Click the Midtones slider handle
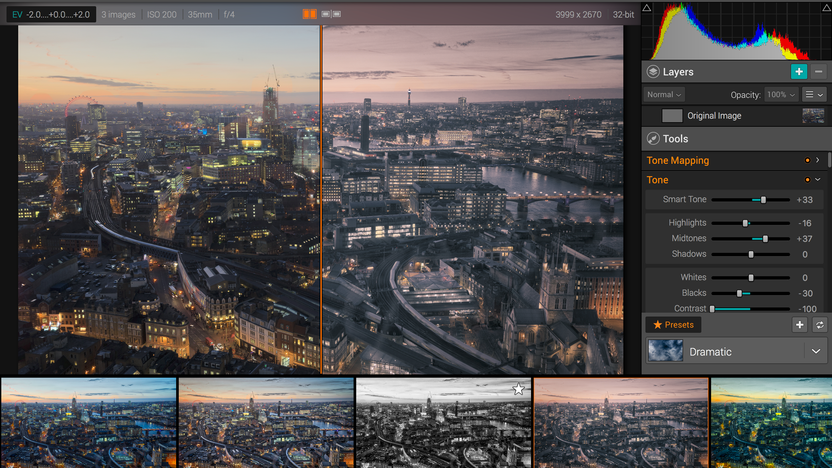 (x=765, y=239)
